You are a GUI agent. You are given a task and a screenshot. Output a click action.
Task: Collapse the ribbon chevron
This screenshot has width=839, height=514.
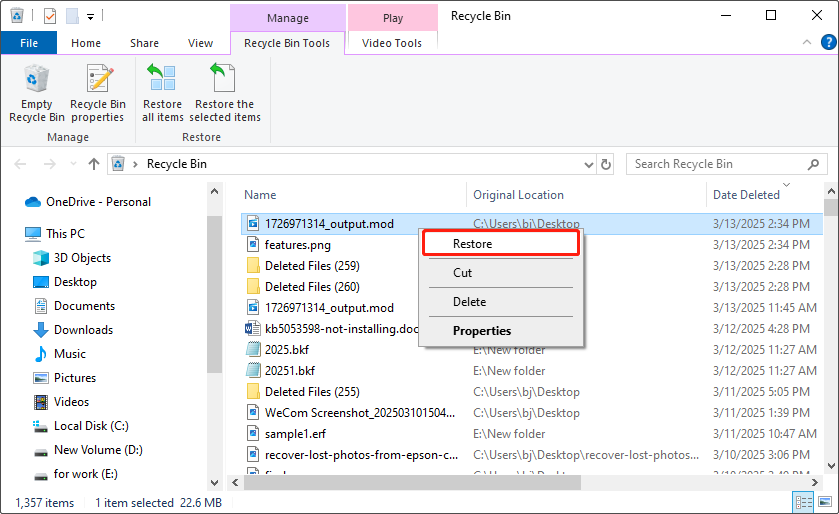coord(807,42)
